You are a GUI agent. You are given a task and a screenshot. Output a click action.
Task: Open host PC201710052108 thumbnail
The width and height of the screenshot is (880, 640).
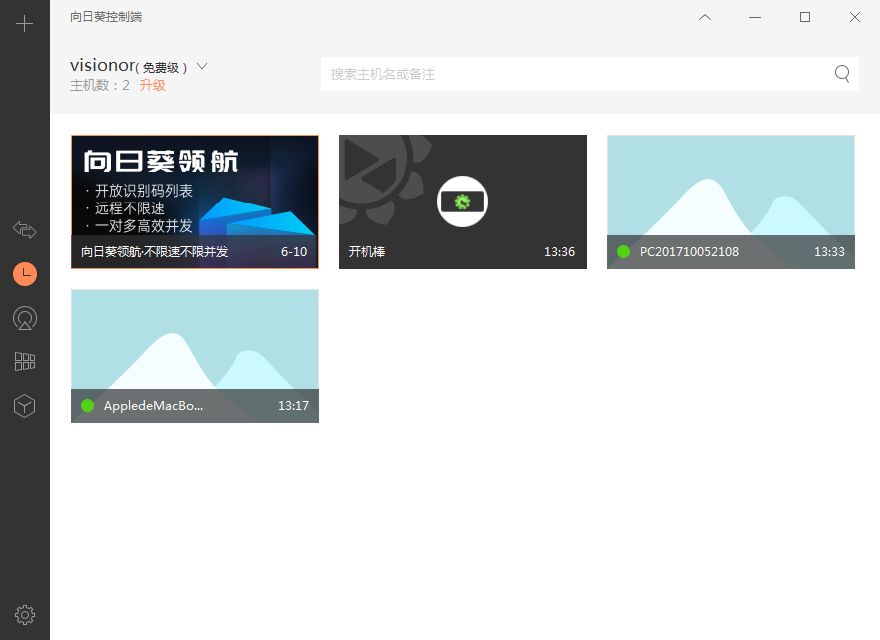point(730,185)
